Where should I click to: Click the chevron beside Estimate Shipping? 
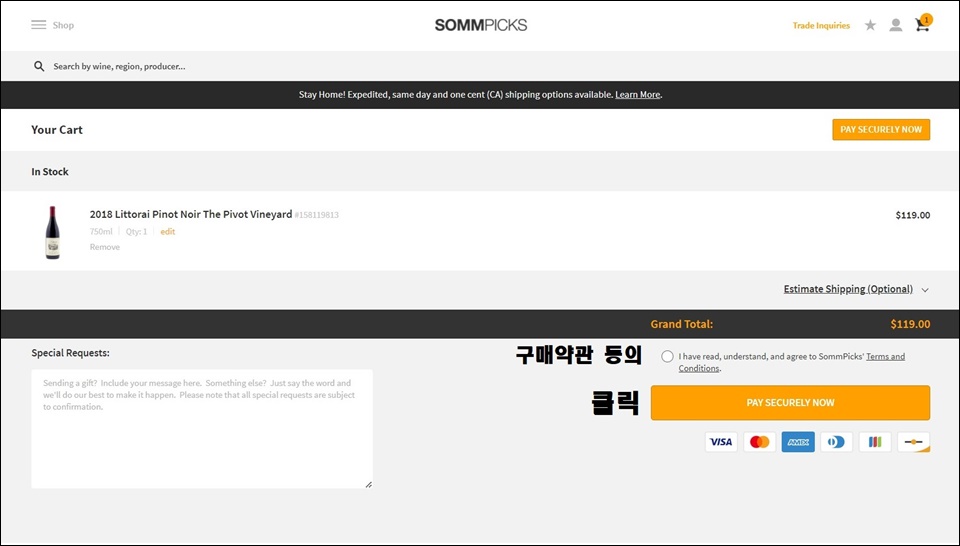(x=925, y=290)
